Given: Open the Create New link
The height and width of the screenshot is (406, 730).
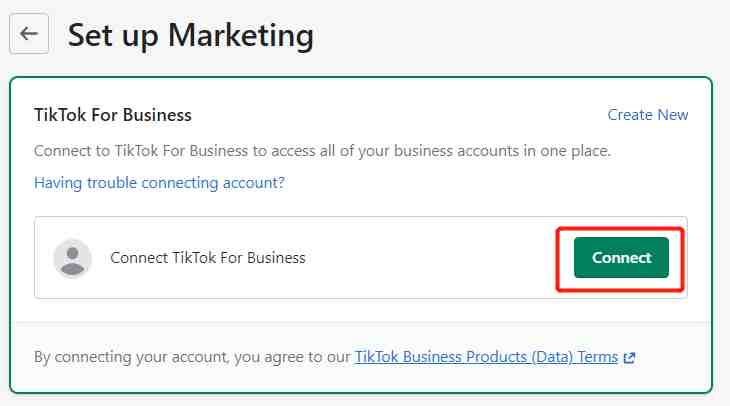Looking at the screenshot, I should coord(648,115).
